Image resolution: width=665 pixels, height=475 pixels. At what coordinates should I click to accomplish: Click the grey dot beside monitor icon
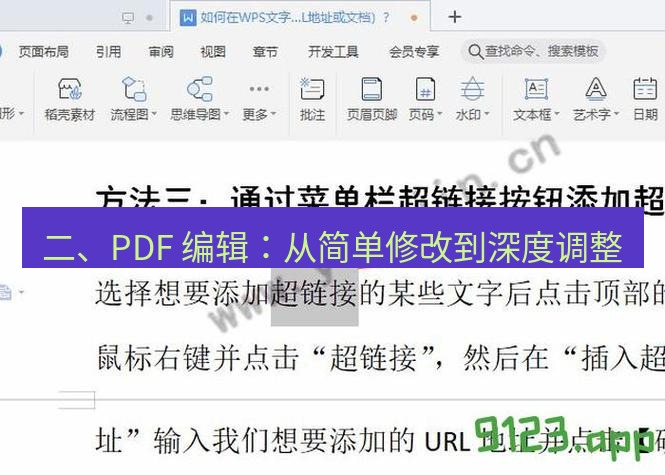pyautogui.click(x=149, y=18)
